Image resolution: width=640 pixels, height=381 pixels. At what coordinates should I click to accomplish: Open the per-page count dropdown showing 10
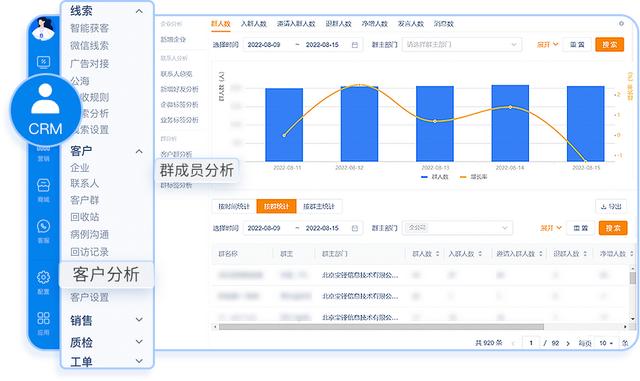coord(606,343)
